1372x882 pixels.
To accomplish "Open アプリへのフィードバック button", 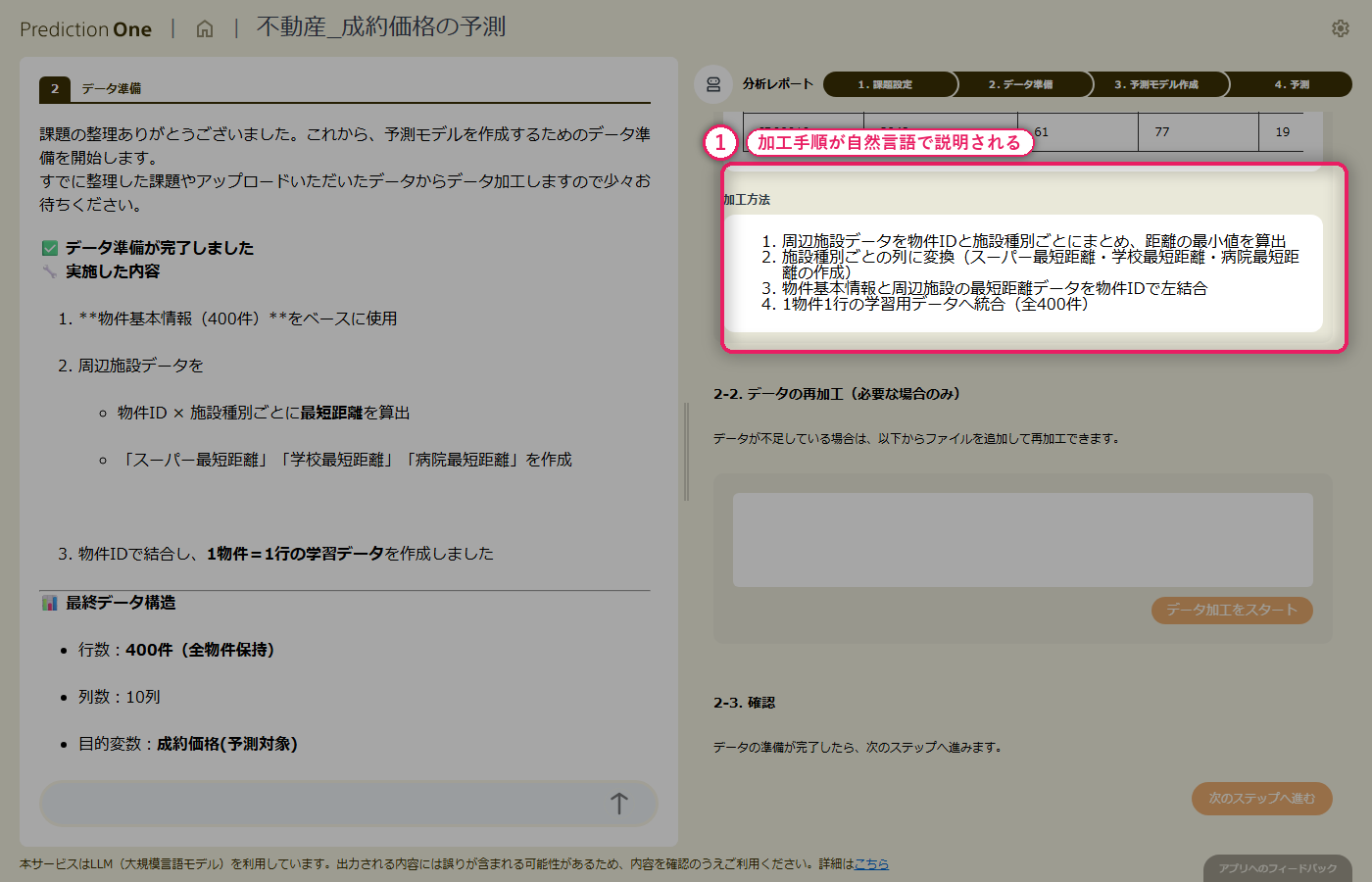I will [x=1278, y=868].
